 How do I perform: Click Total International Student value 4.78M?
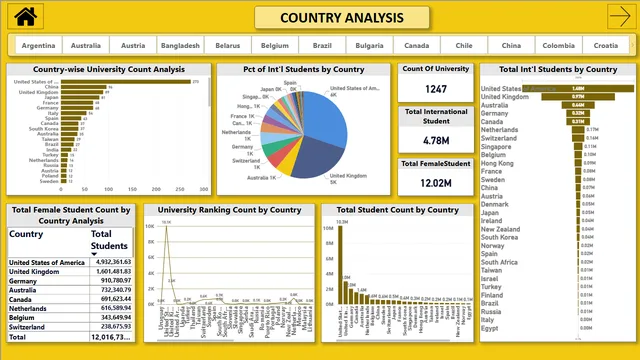click(436, 141)
